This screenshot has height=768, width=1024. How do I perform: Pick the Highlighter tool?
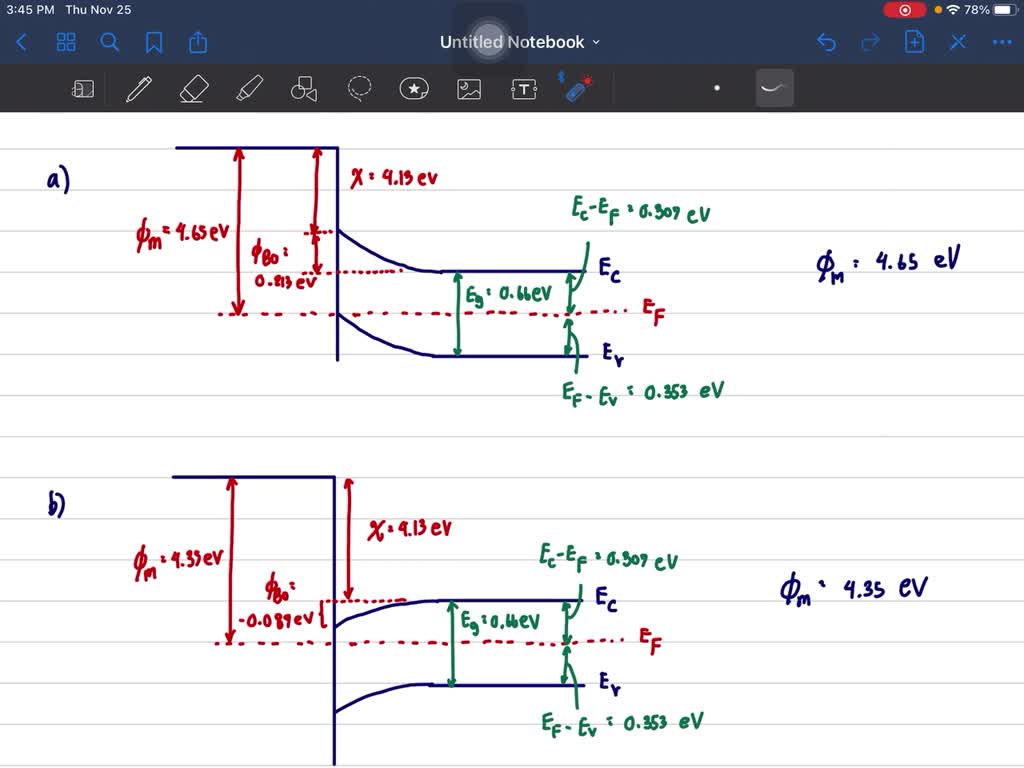coord(249,88)
